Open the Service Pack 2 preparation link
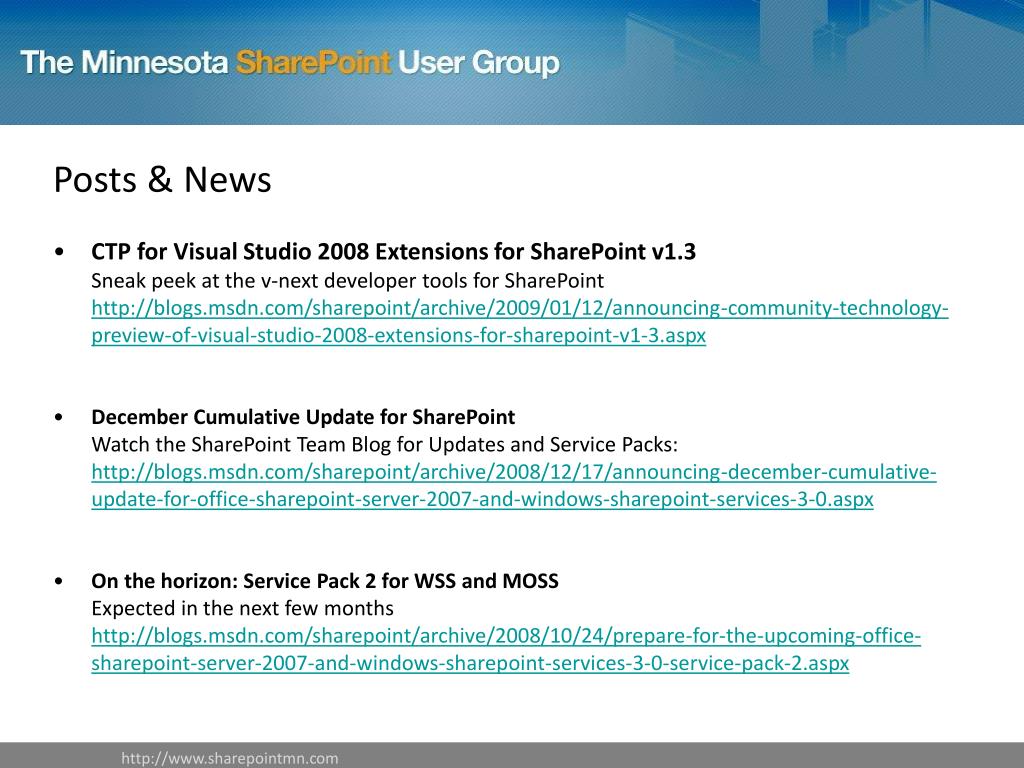Screen dimensions: 1024x768 coord(506,649)
